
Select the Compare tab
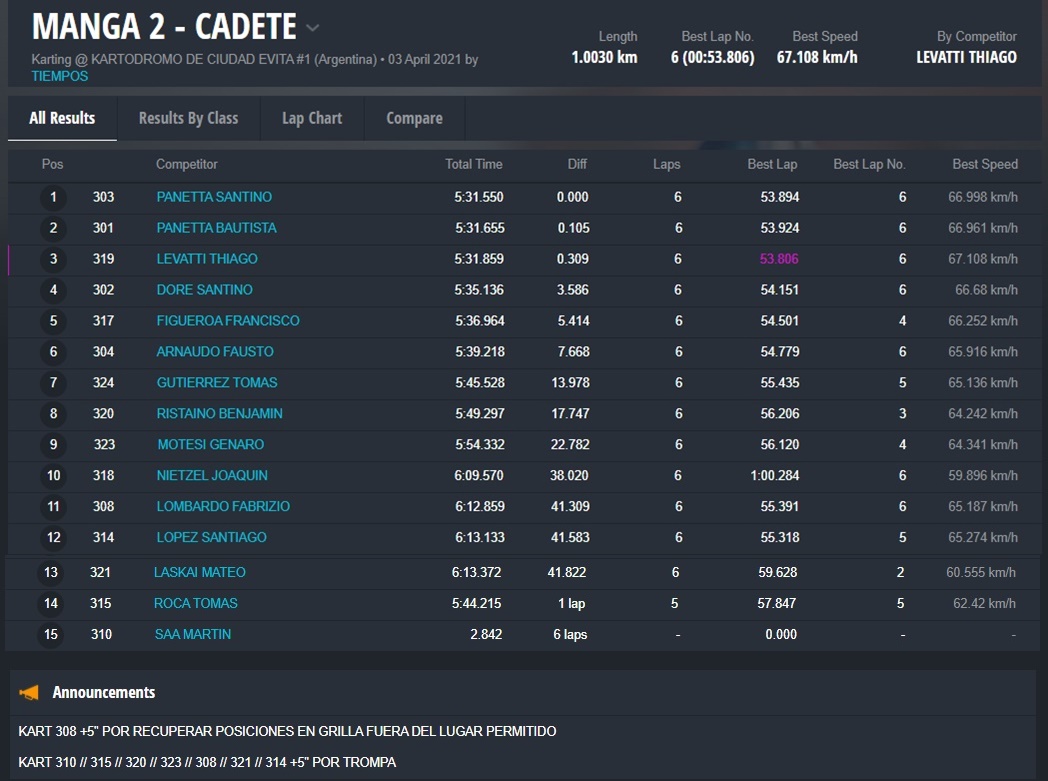414,118
